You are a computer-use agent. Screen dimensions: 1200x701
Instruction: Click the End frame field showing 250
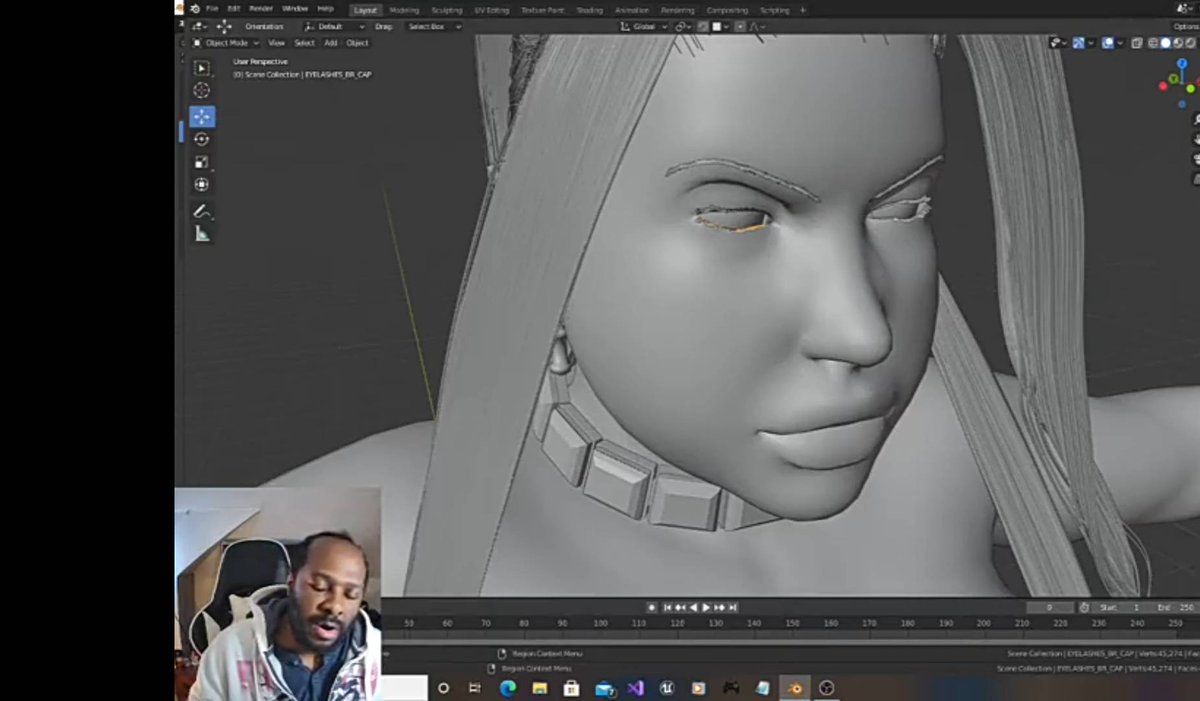click(1175, 607)
